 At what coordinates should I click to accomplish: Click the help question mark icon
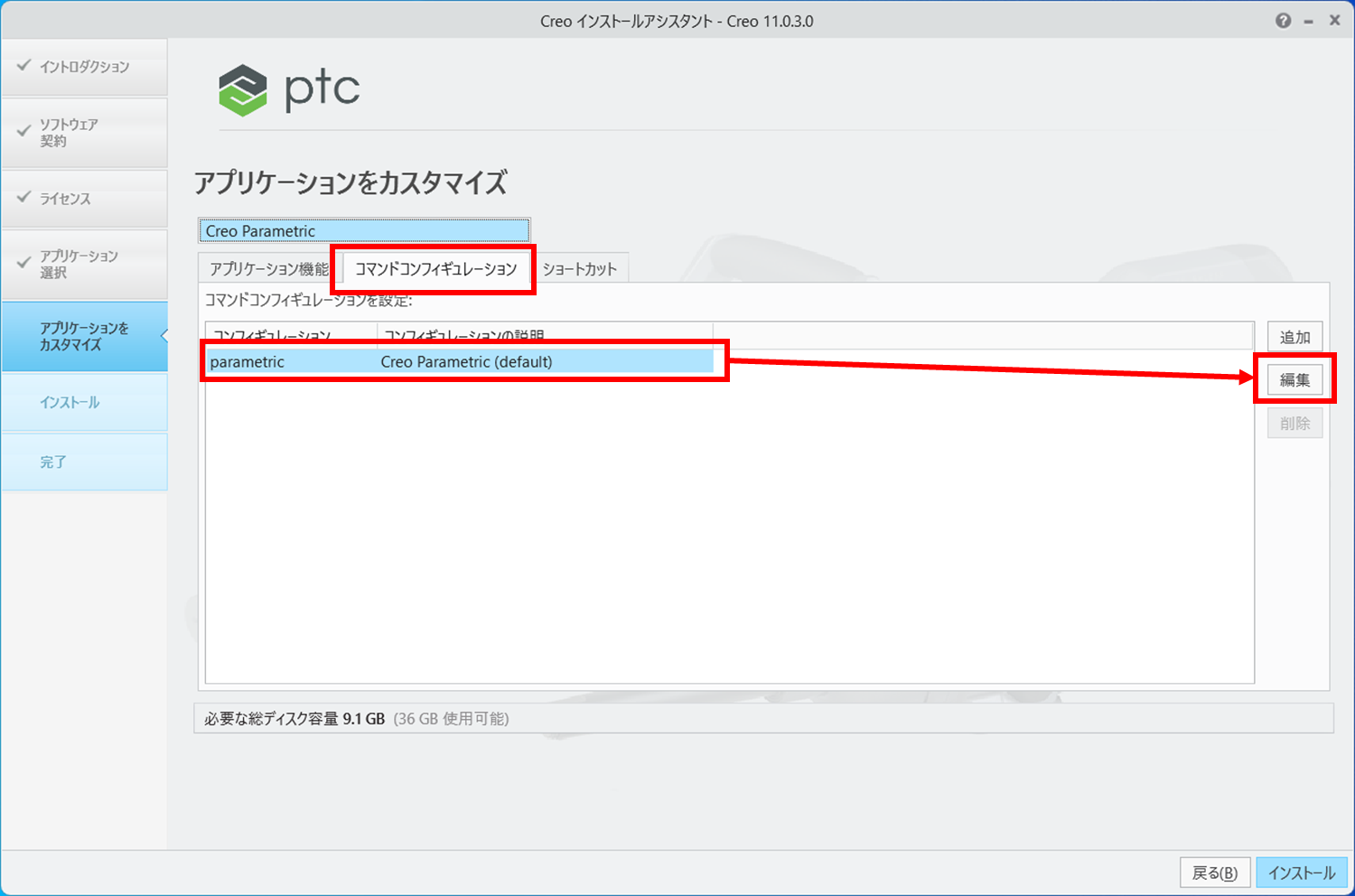coord(1283,21)
